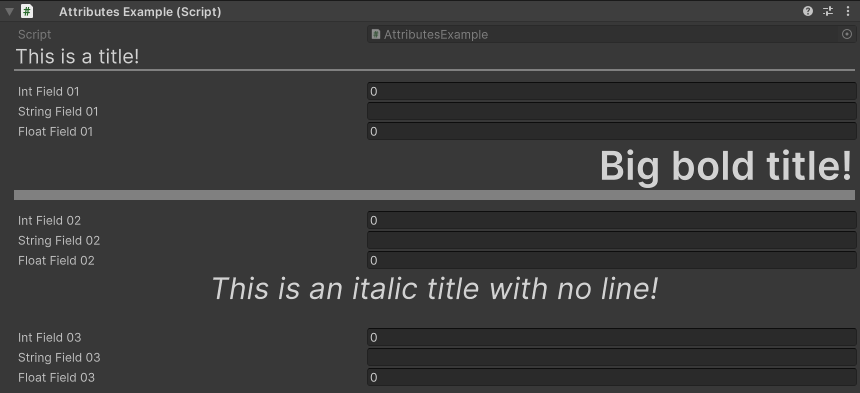
Task: Click the String Field 03 input
Action: click(x=611, y=357)
